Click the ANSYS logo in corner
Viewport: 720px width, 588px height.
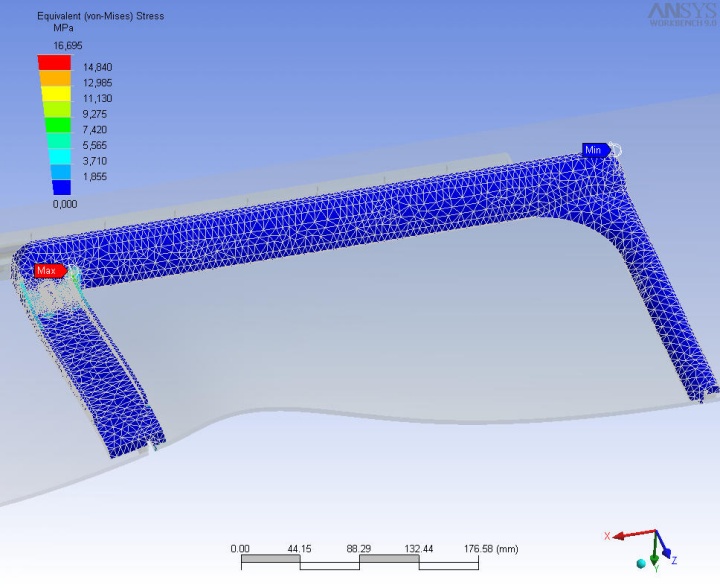pos(681,14)
